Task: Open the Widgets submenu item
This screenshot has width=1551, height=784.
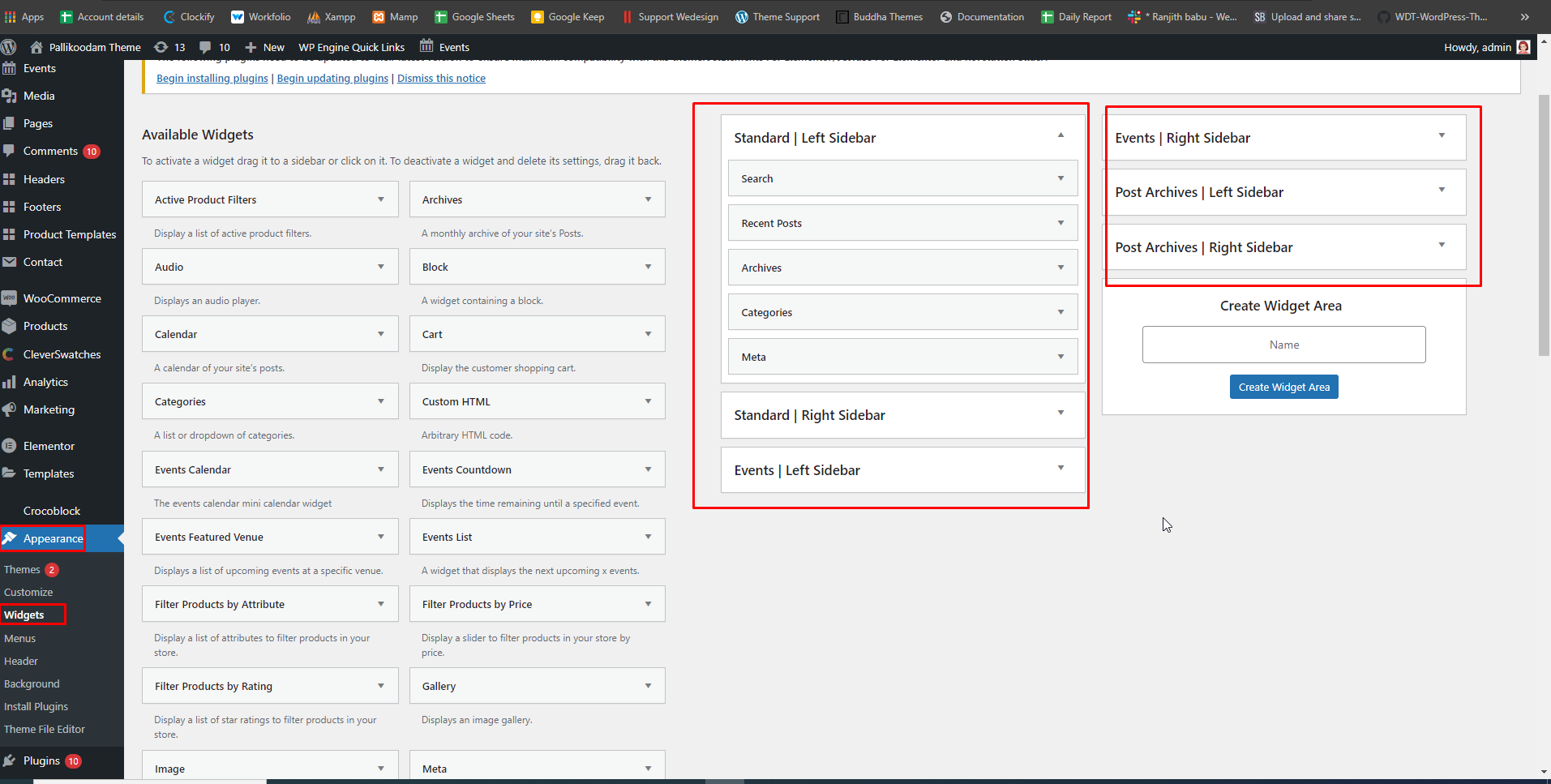Action: click(x=24, y=615)
